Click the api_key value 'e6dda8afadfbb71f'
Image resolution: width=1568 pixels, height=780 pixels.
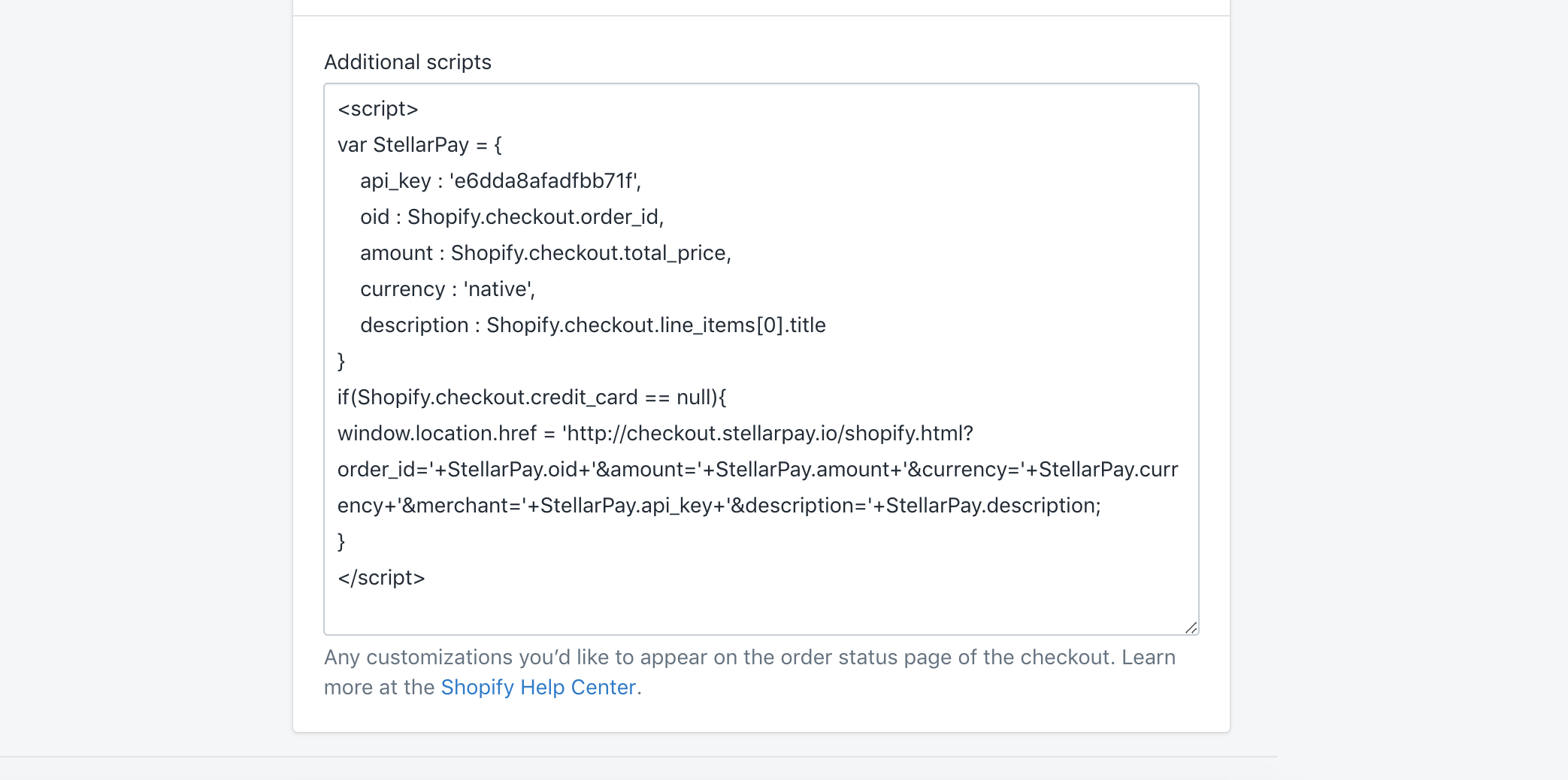coord(544,181)
